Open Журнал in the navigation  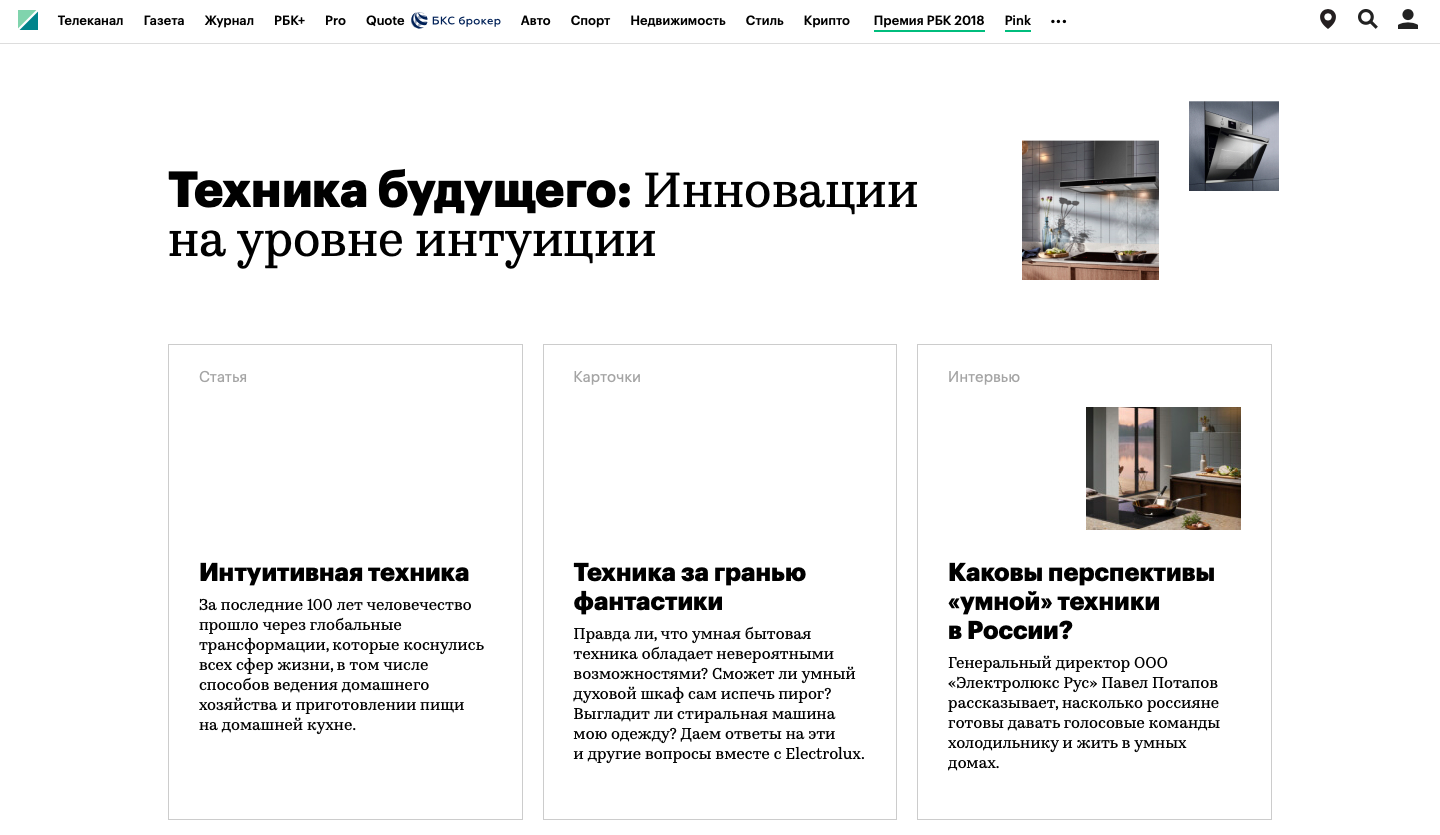click(x=229, y=20)
